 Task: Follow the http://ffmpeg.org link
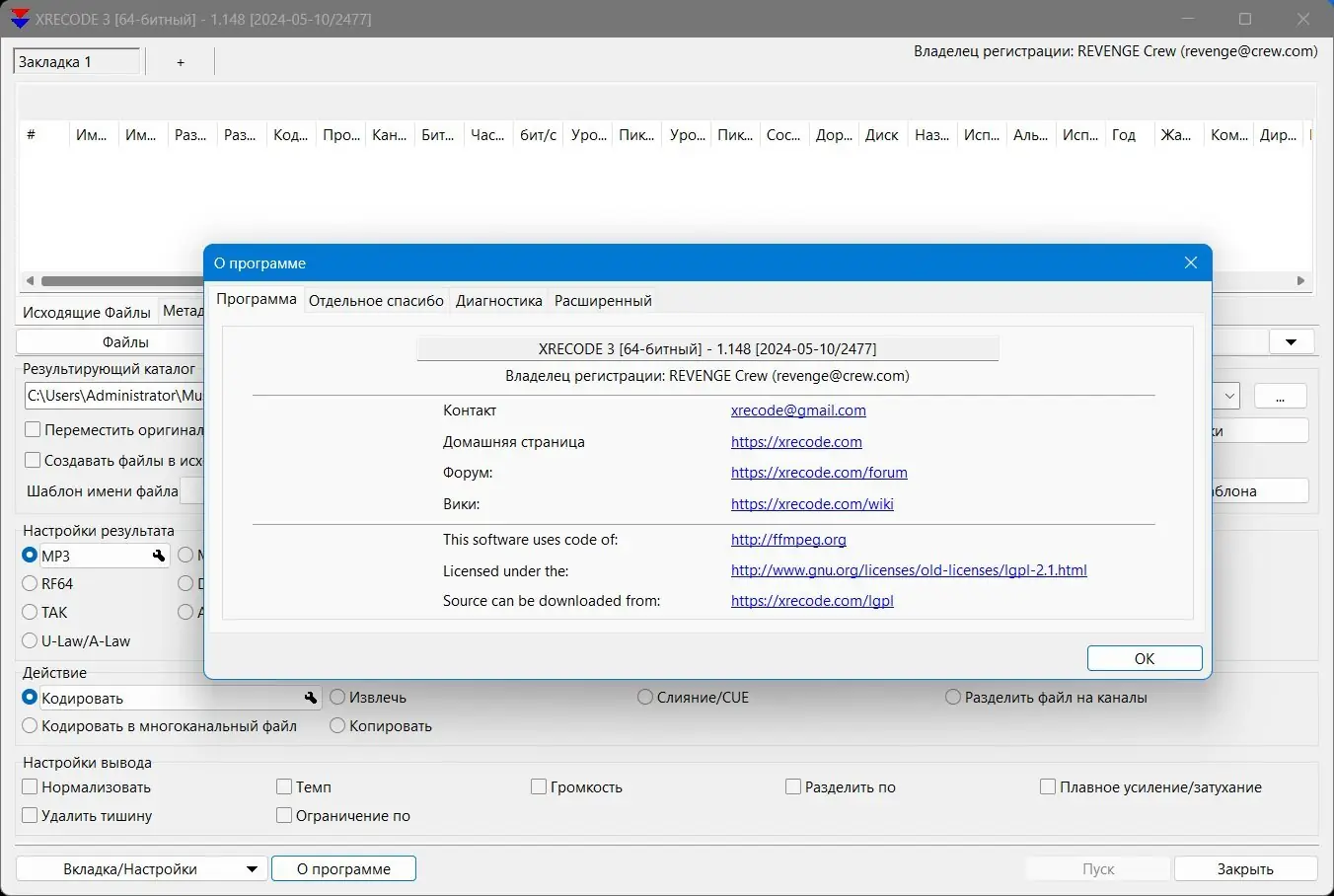click(788, 540)
